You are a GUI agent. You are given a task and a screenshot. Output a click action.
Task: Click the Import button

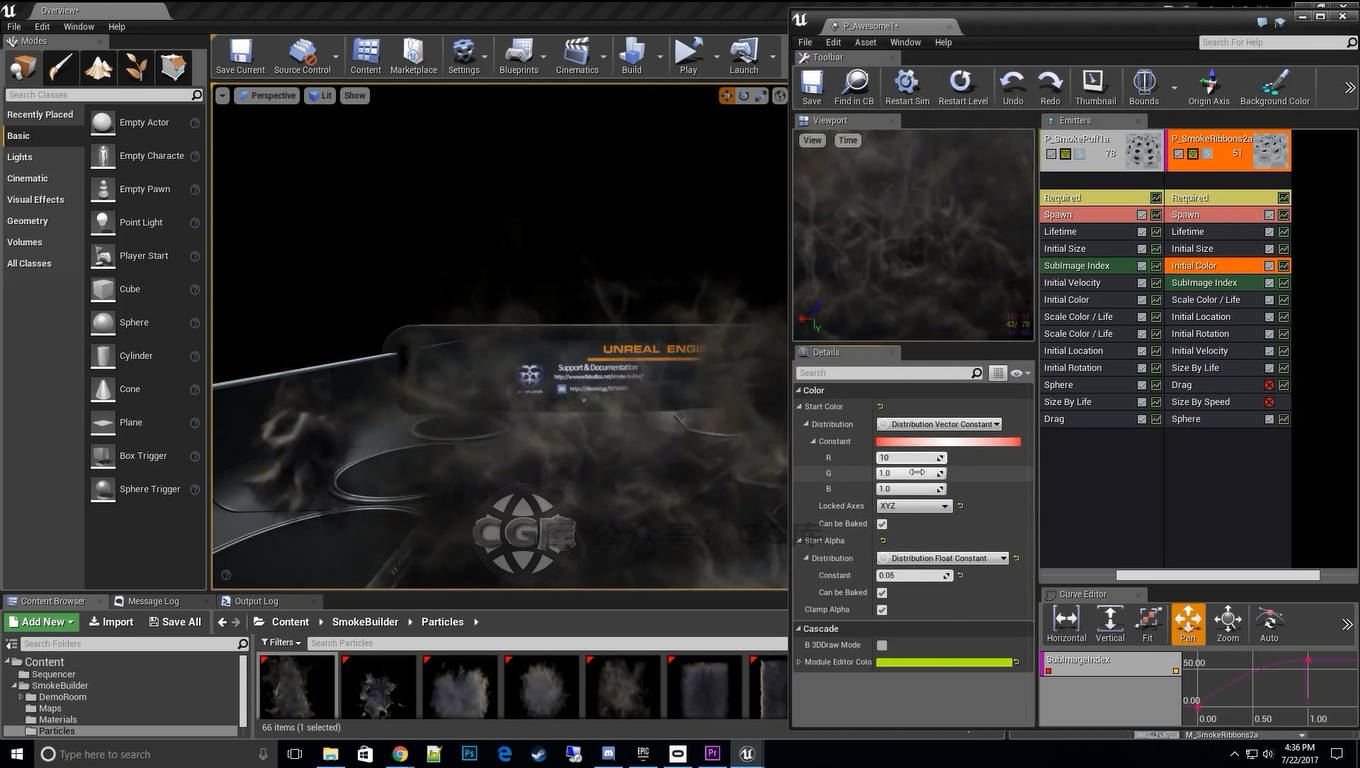[111, 622]
